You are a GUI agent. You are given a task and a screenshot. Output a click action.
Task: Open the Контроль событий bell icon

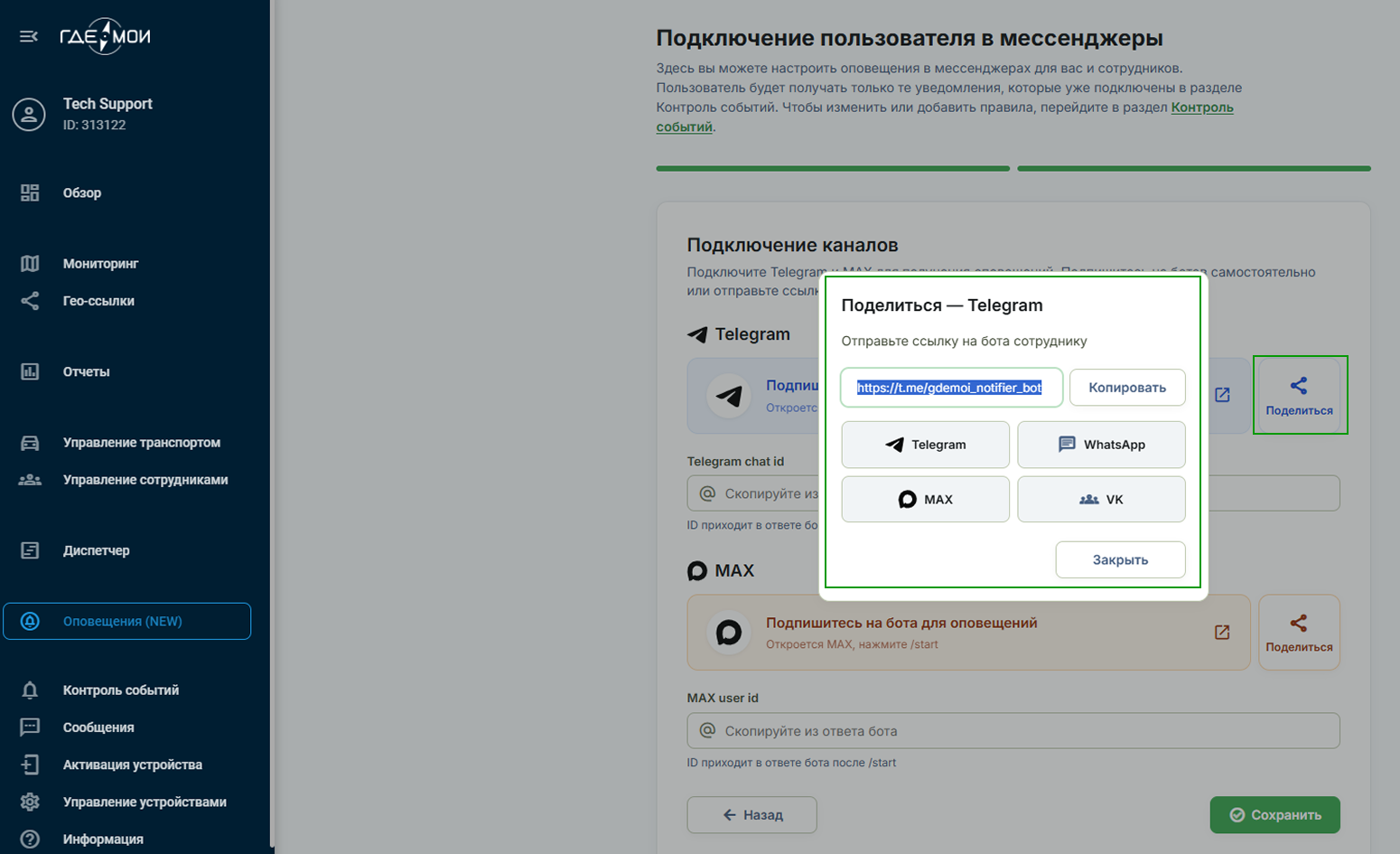click(x=30, y=690)
